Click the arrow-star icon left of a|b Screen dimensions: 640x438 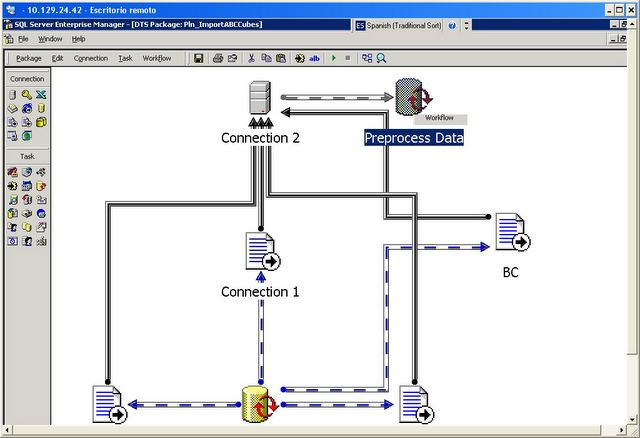[300, 58]
